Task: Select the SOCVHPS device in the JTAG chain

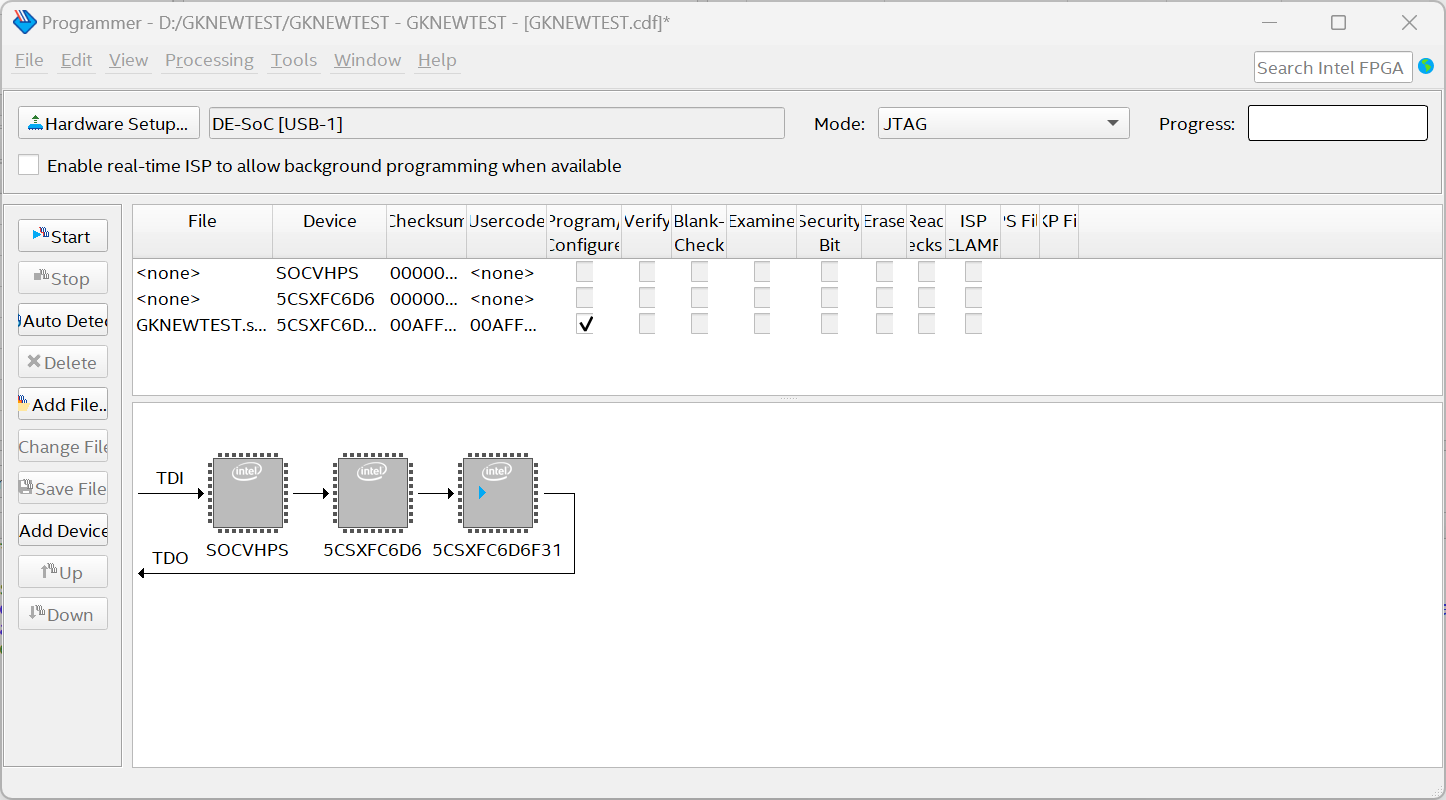Action: (x=248, y=492)
